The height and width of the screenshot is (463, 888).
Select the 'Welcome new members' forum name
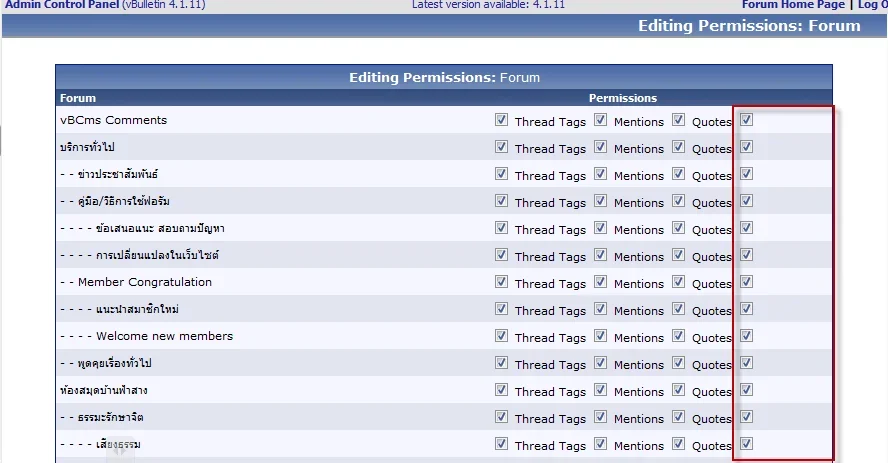coord(164,336)
